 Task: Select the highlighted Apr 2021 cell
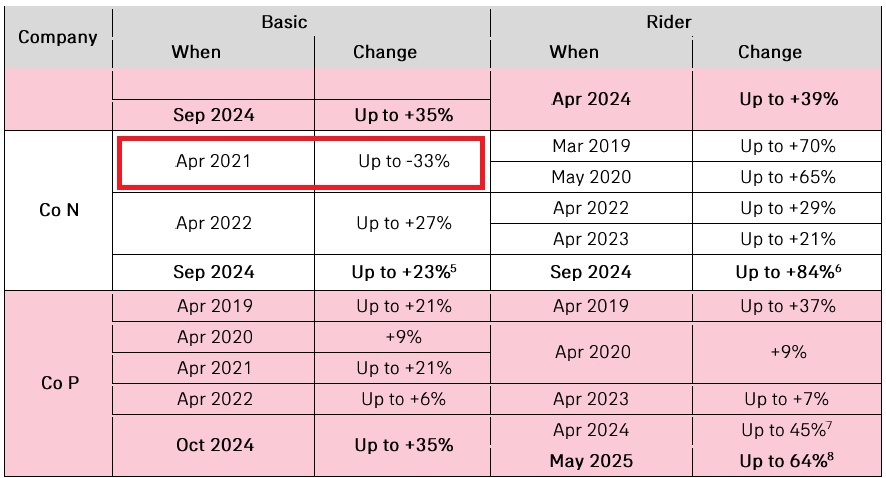point(214,160)
